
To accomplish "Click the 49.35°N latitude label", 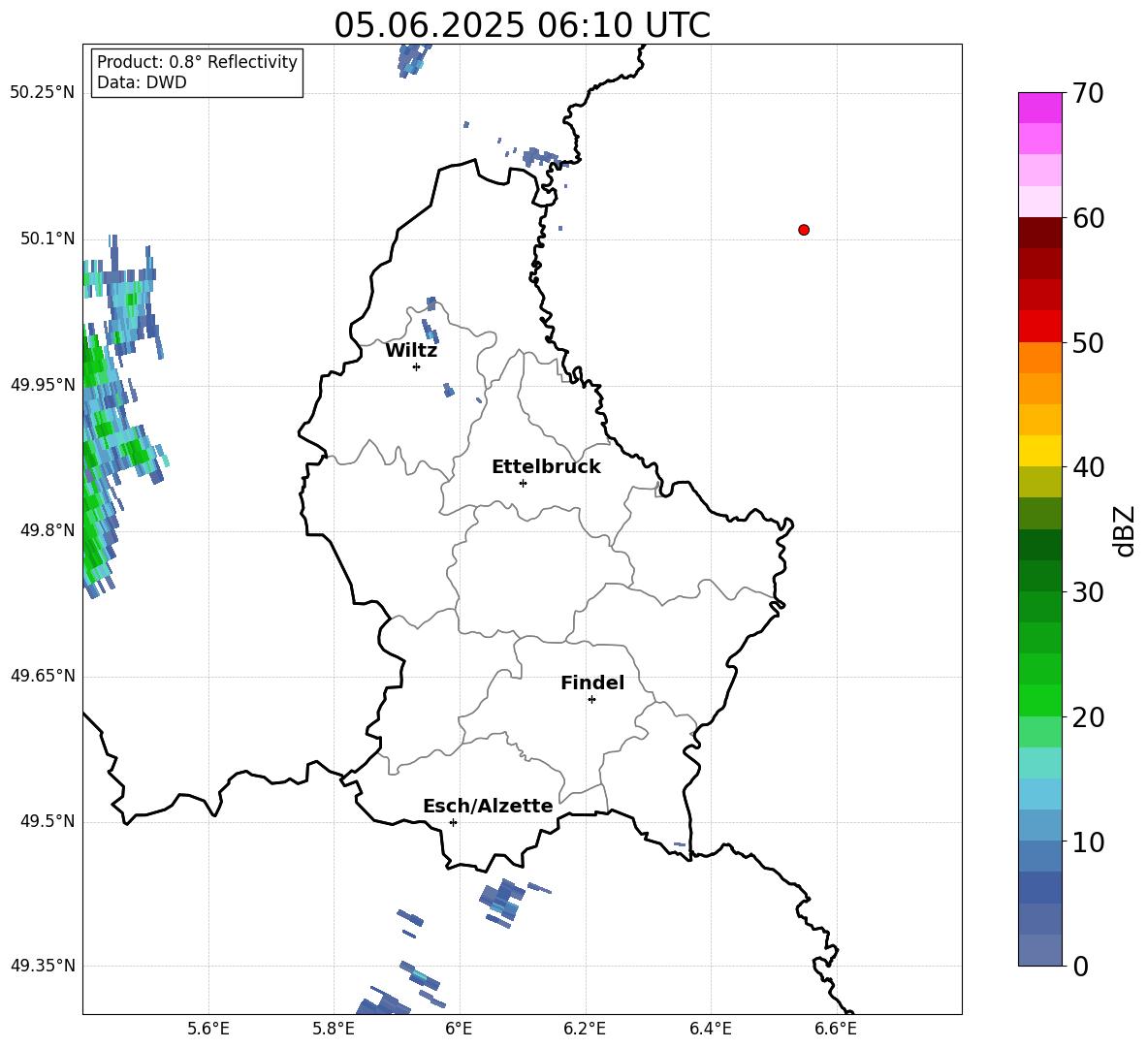I will tap(43, 966).
